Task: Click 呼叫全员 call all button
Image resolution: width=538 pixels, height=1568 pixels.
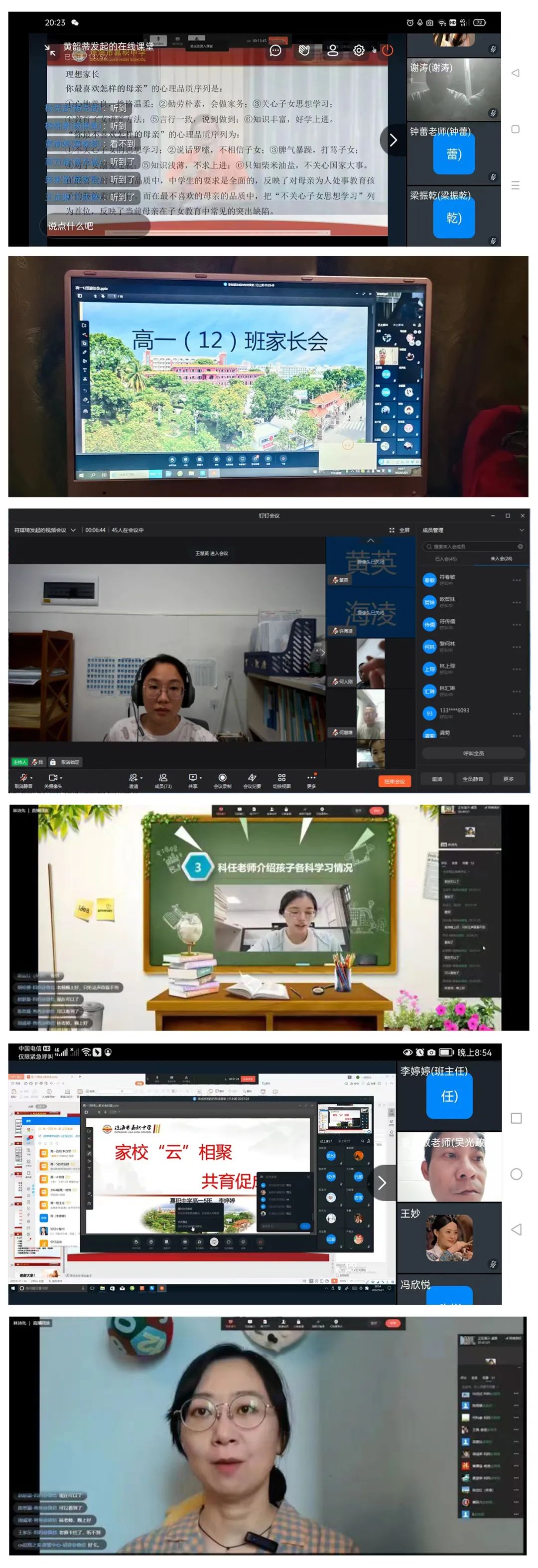Action: point(474,753)
